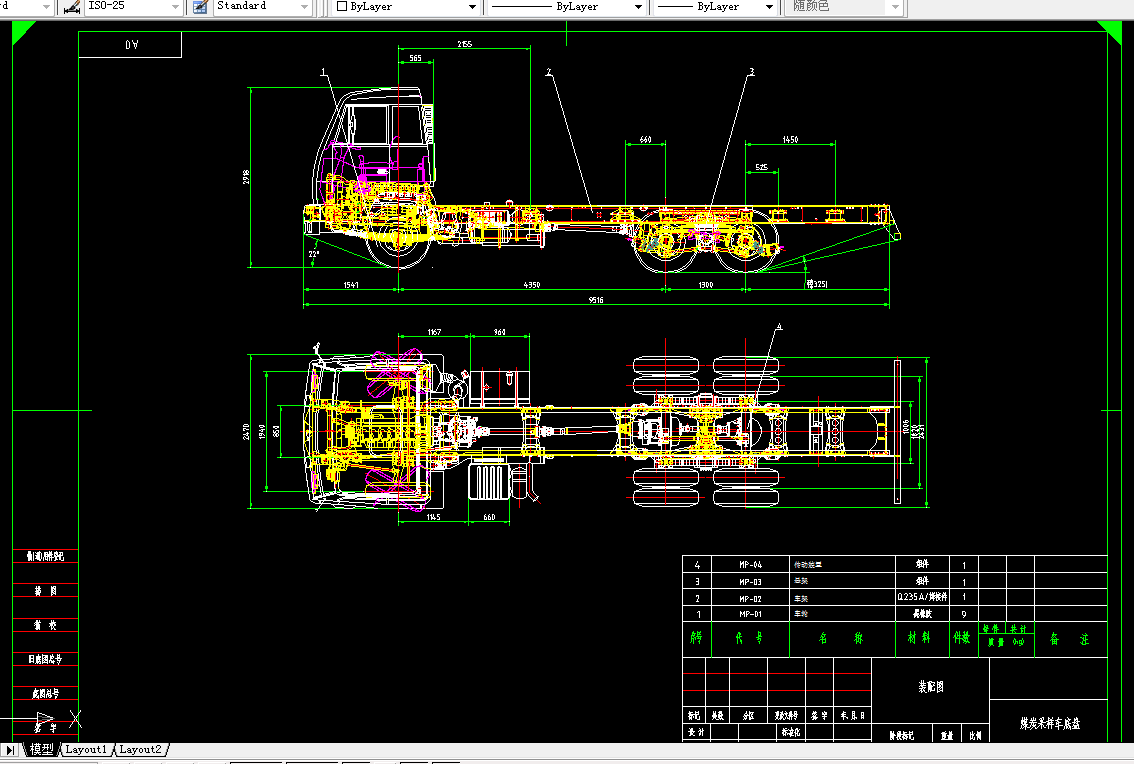Click the ByLayer white color swatch
1134x764 pixels.
click(342, 7)
